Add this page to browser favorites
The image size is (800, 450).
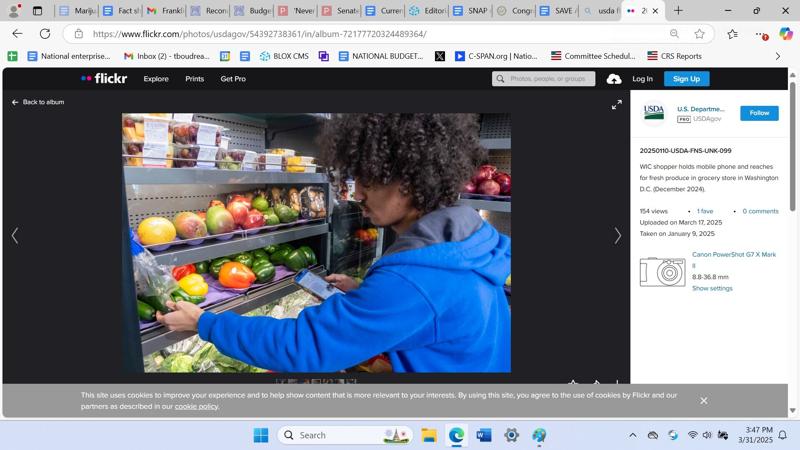click(699, 34)
